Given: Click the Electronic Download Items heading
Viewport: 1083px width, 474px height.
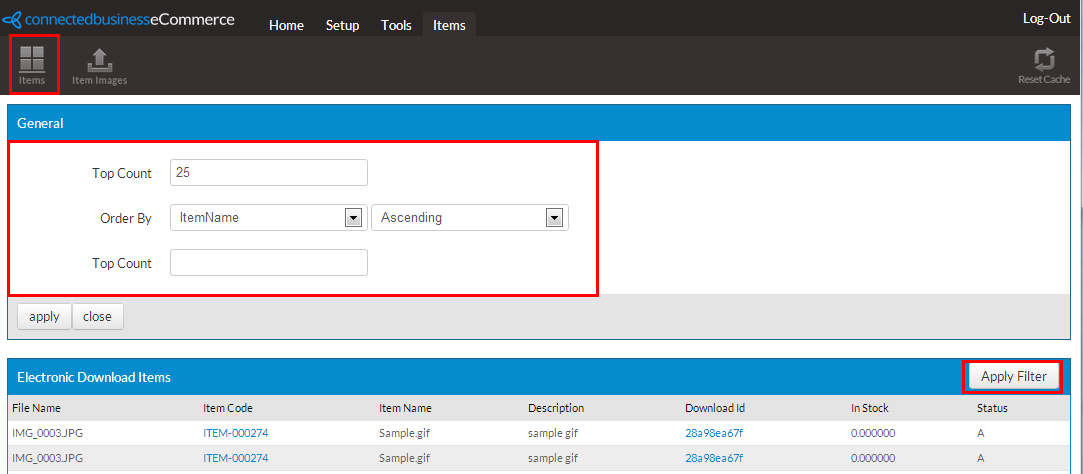Looking at the screenshot, I should tap(94, 377).
